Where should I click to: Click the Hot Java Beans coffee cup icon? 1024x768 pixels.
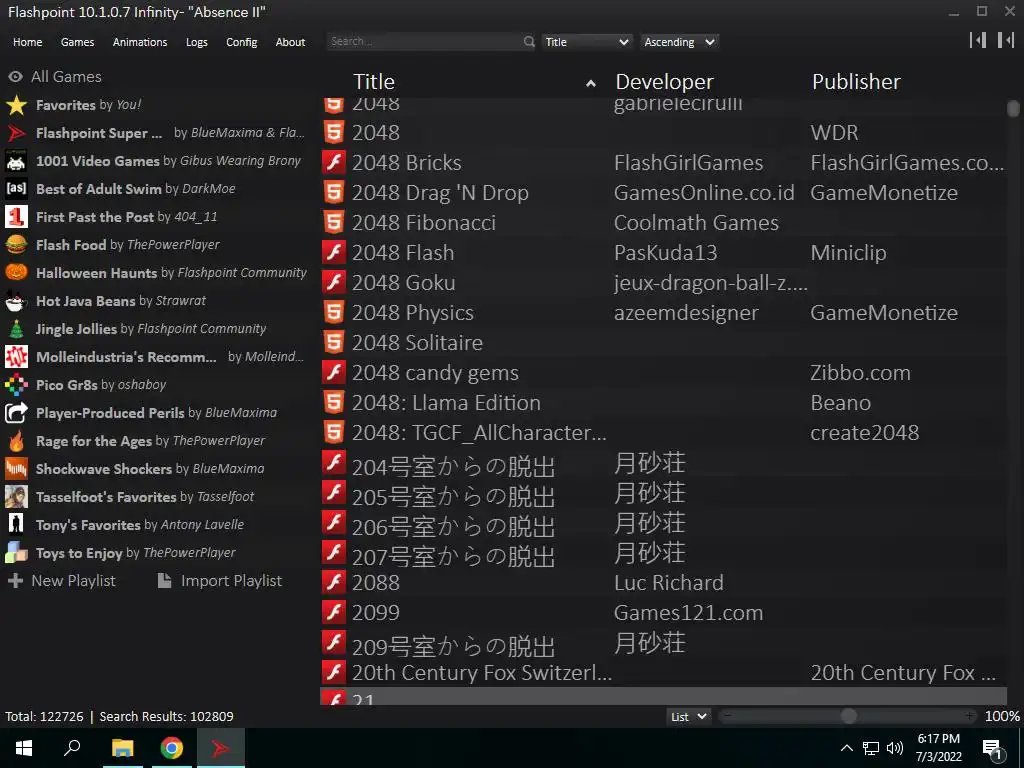tap(16, 301)
